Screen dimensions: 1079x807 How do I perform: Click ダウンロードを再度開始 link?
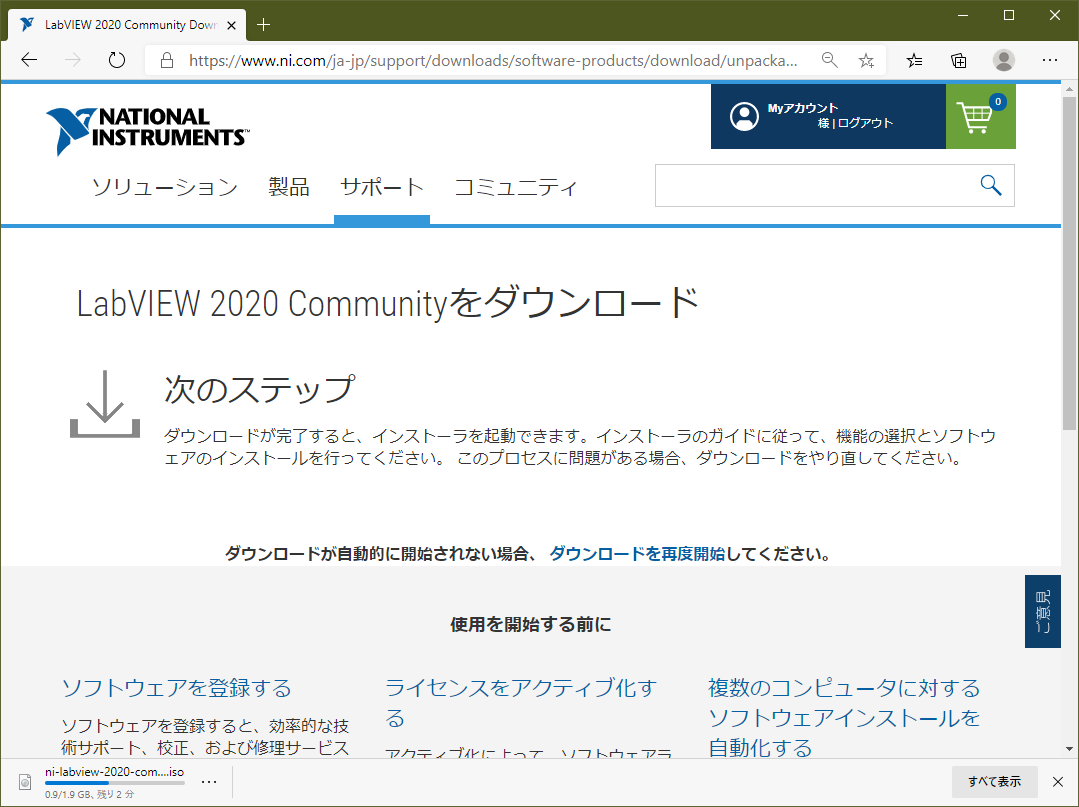pos(637,554)
